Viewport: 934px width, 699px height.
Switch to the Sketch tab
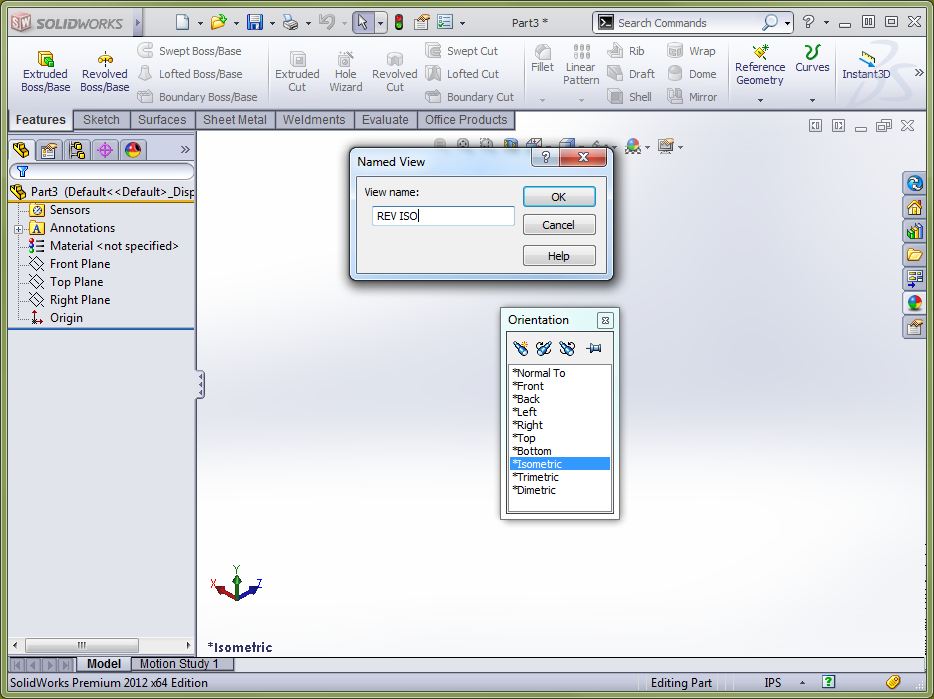click(101, 120)
